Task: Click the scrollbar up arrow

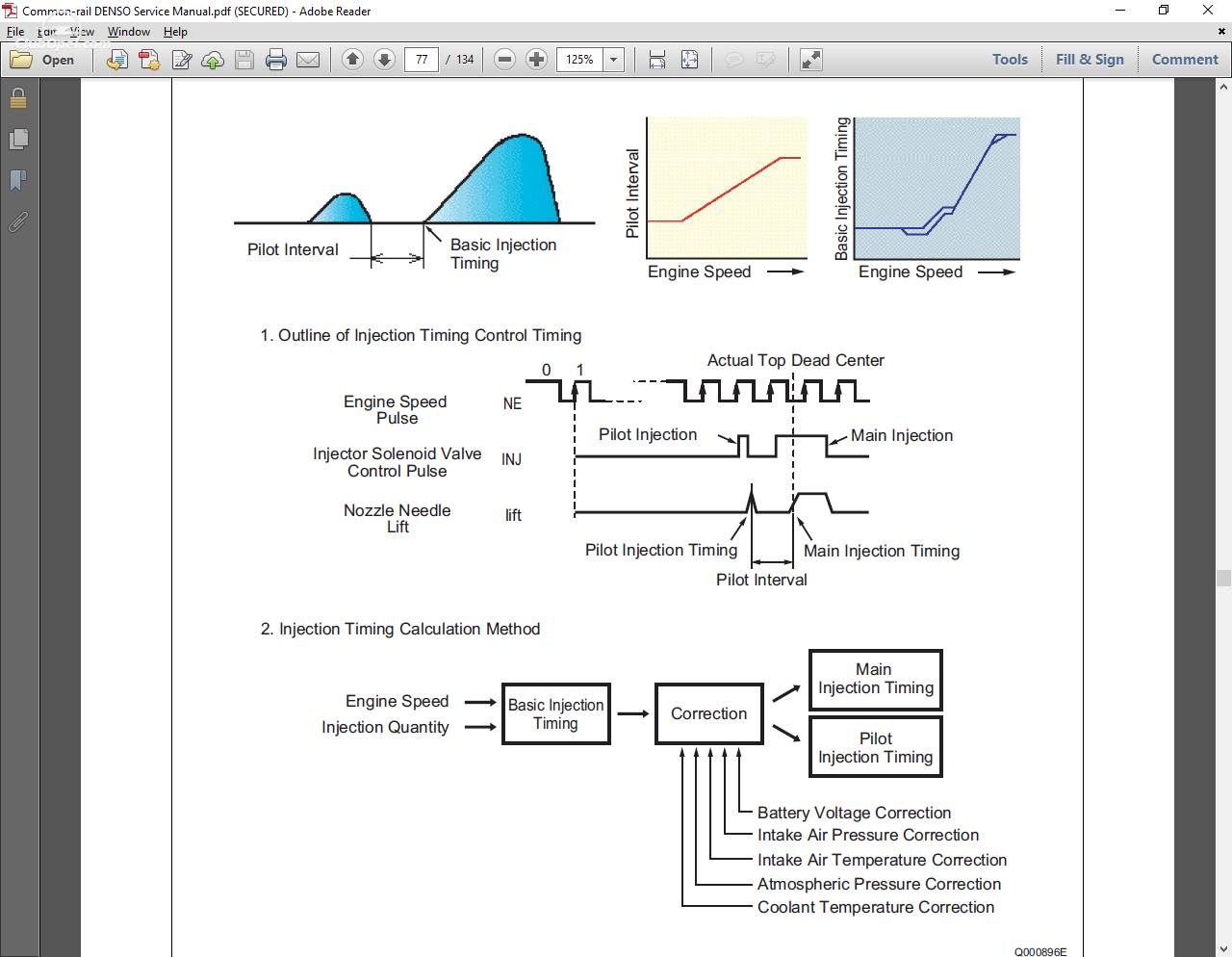Action: [x=1223, y=86]
